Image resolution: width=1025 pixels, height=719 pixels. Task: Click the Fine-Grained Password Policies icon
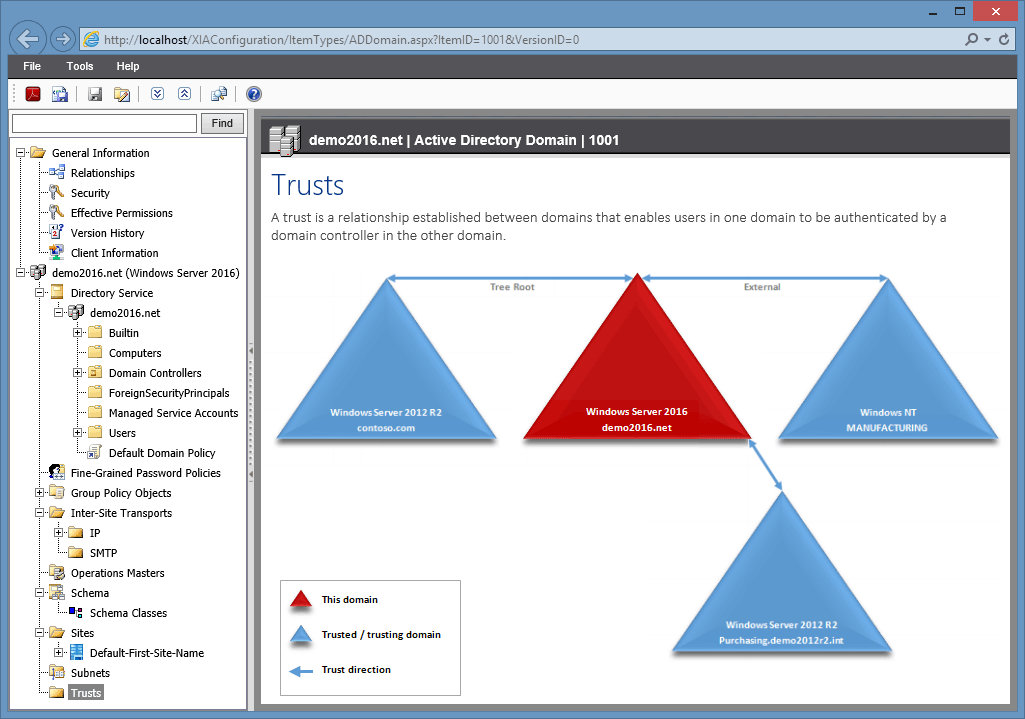pos(57,472)
